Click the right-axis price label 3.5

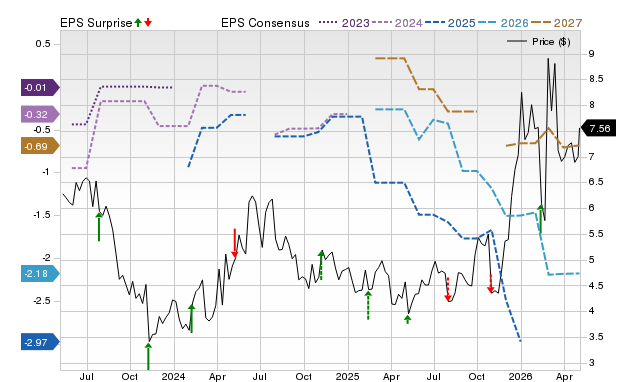click(596, 337)
